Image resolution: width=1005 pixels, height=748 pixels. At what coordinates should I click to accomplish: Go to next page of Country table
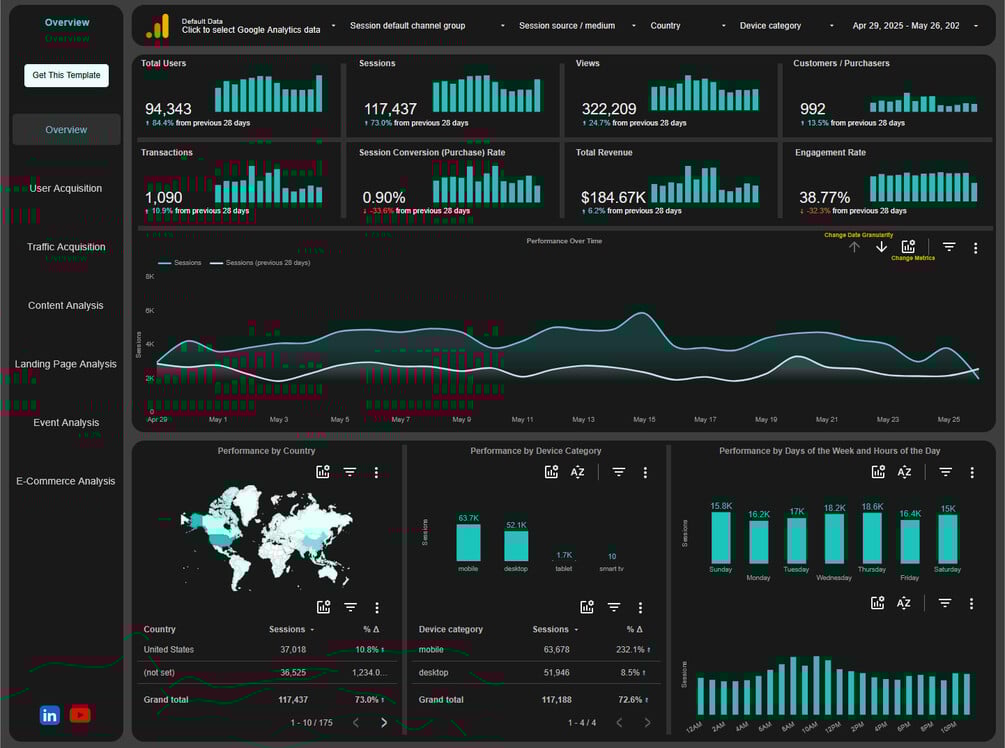coord(384,722)
